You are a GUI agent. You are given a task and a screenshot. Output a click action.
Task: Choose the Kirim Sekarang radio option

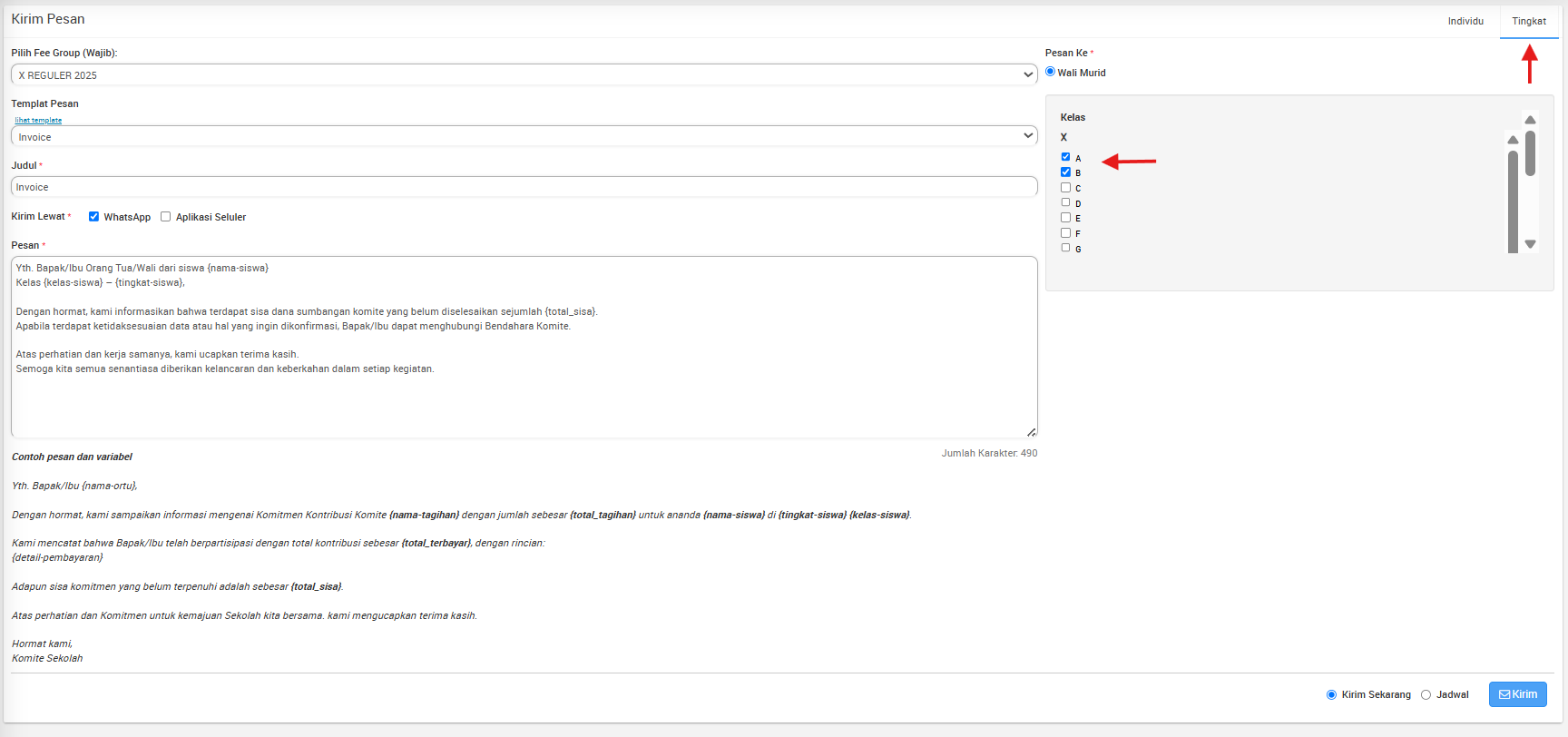click(x=1331, y=695)
